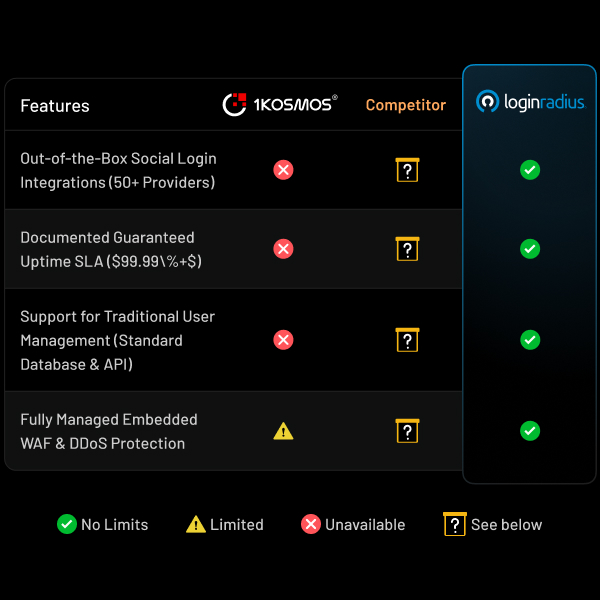Click the "No Limits" legend label

tap(114, 524)
